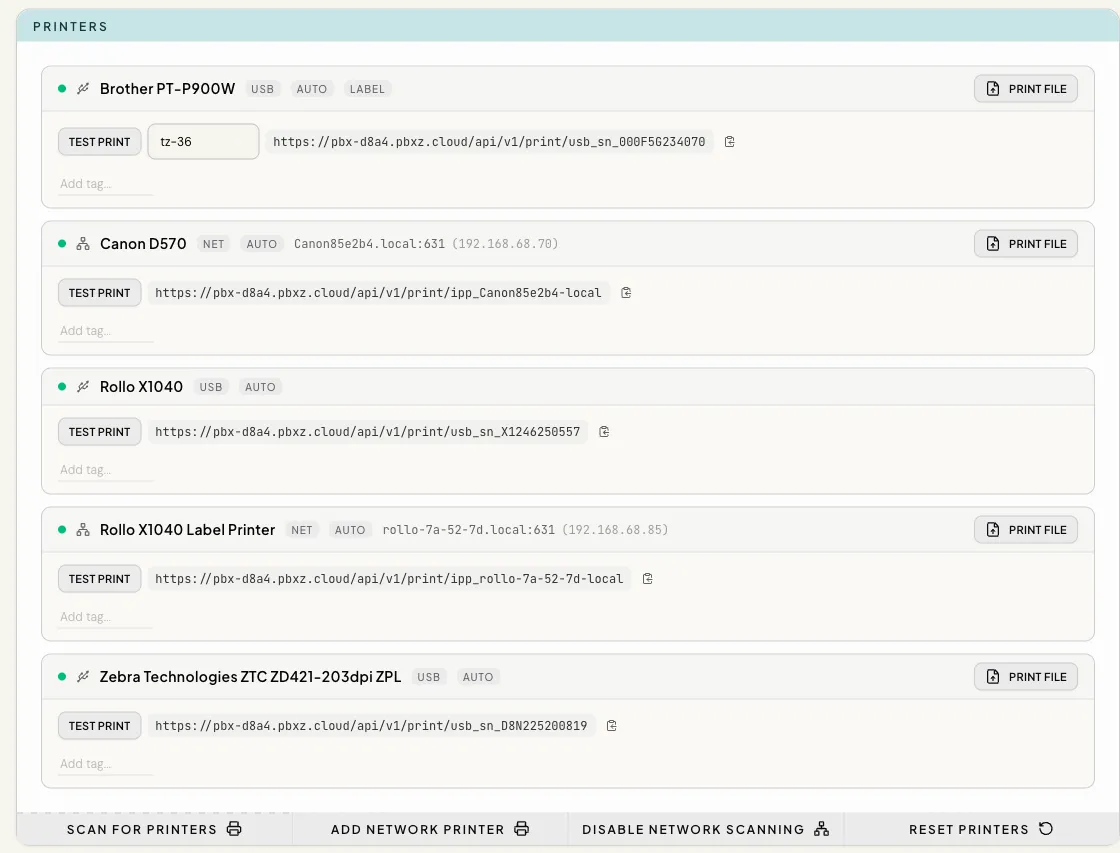
Task: Run a test print on Brother PT-P900W
Action: coord(99,141)
